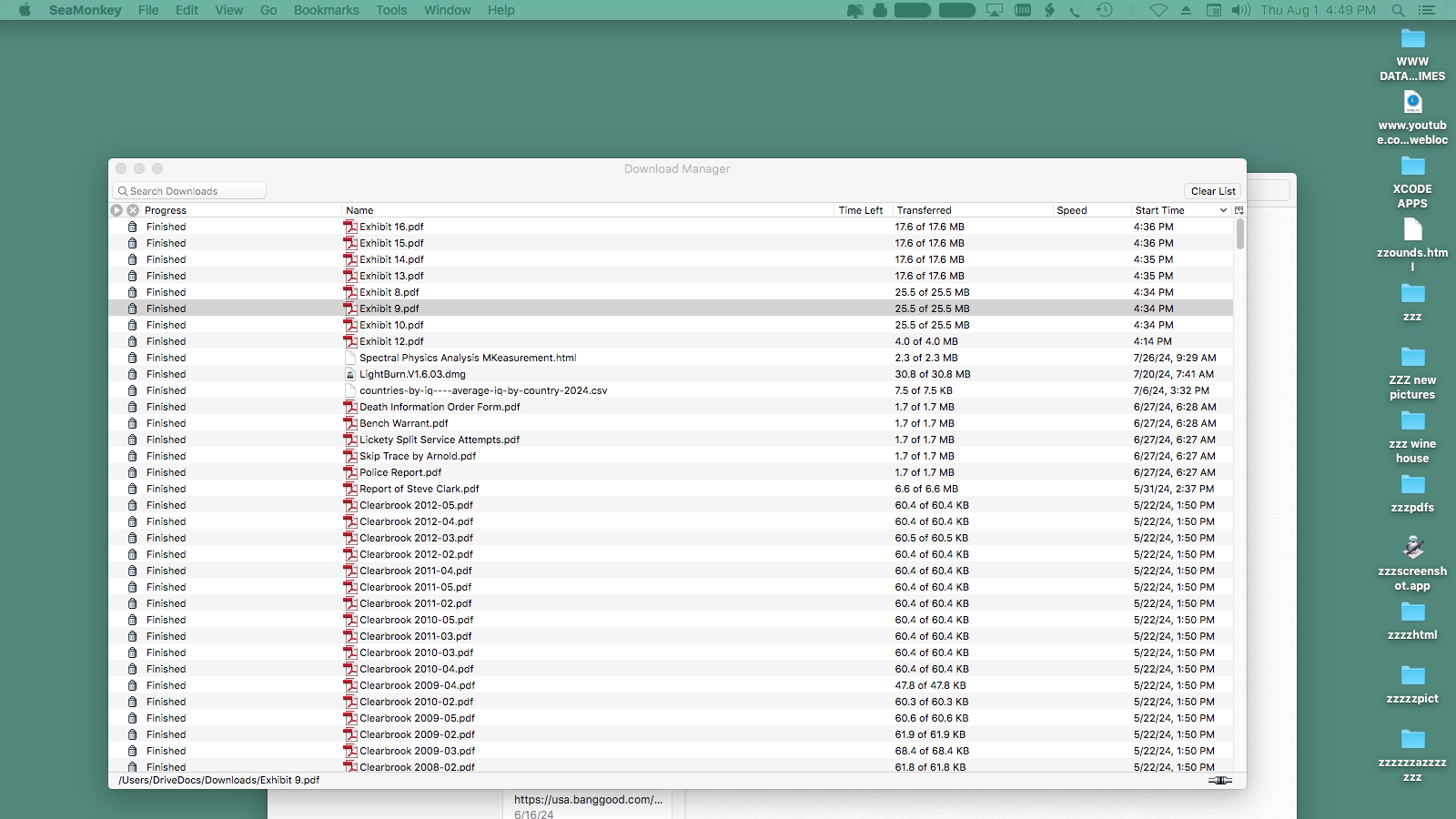The width and height of the screenshot is (1456, 819).
Task: Click the Wi-Fi icon in menu bar
Action: [1158, 10]
